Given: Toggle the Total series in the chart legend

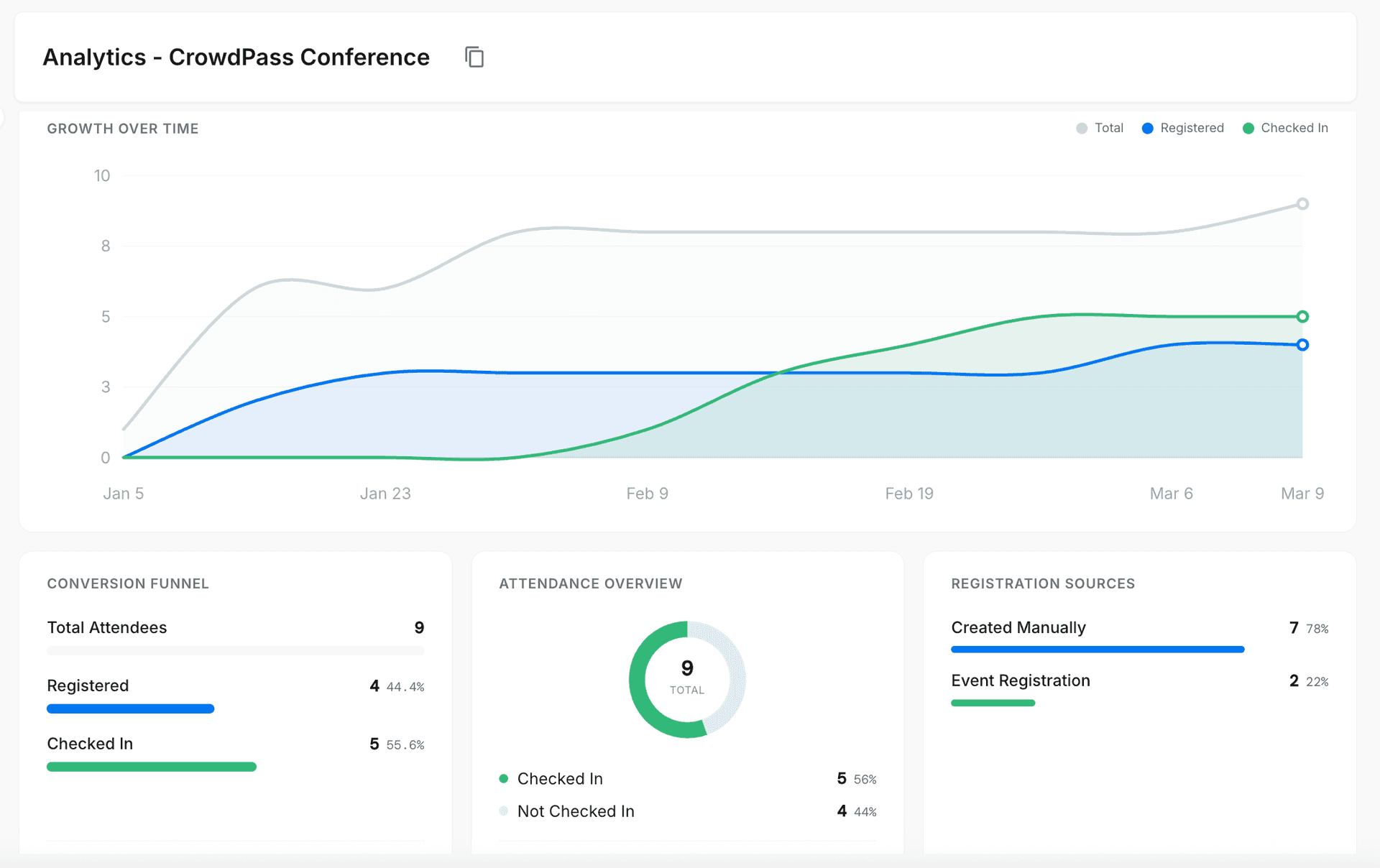Looking at the screenshot, I should pos(1100,128).
